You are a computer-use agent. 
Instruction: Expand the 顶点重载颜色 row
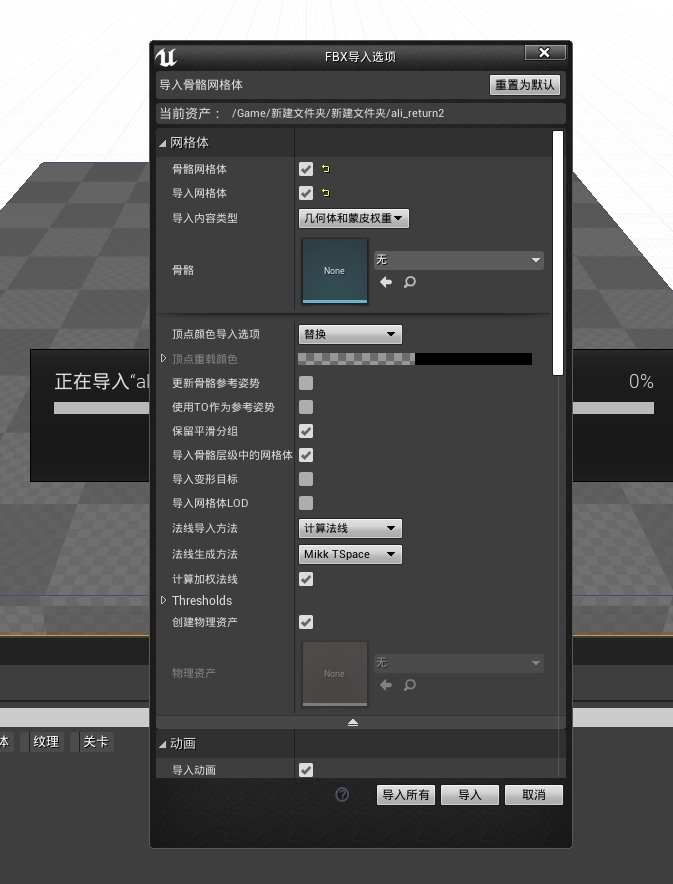click(x=163, y=359)
